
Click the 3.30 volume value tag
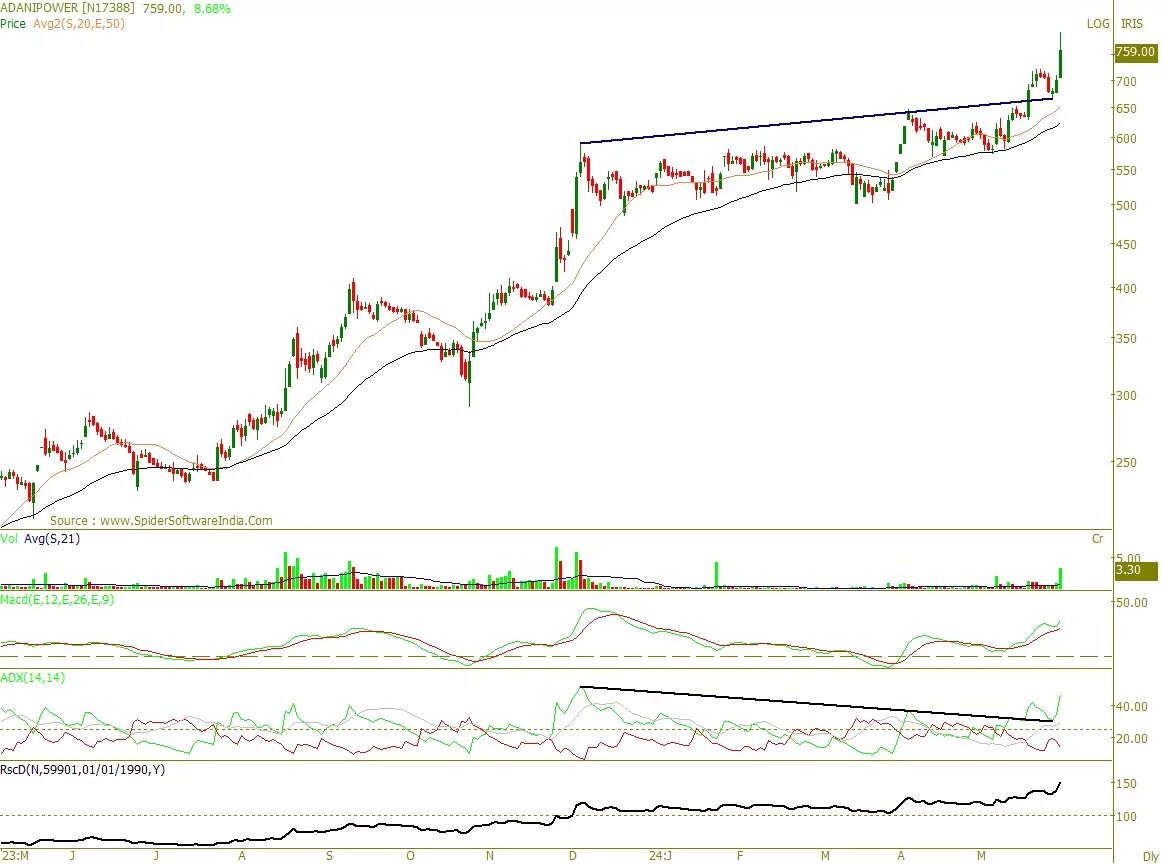coord(1136,570)
